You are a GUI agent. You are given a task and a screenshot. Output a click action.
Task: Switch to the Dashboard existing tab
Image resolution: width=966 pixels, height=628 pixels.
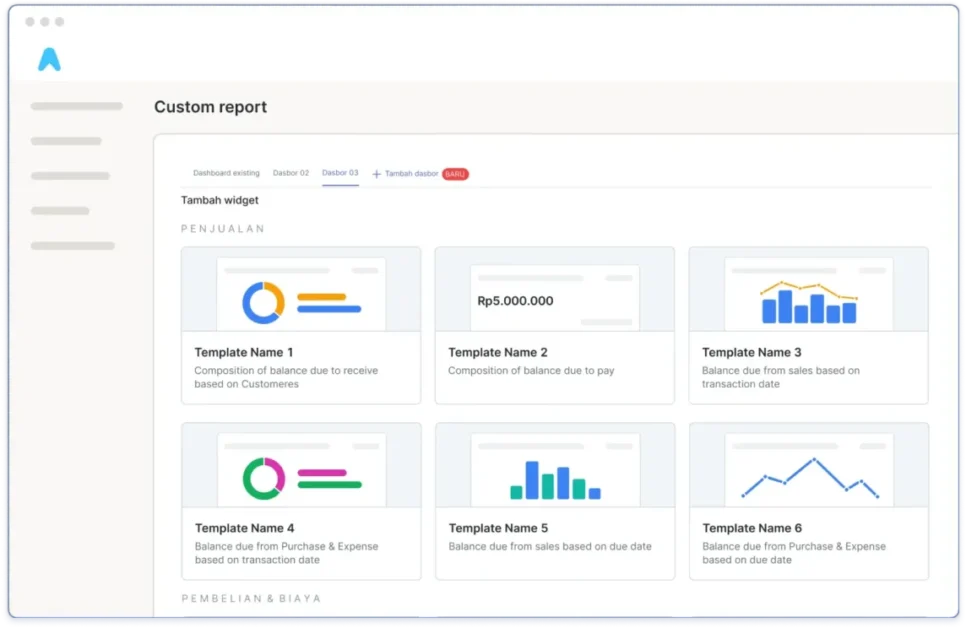tap(226, 173)
